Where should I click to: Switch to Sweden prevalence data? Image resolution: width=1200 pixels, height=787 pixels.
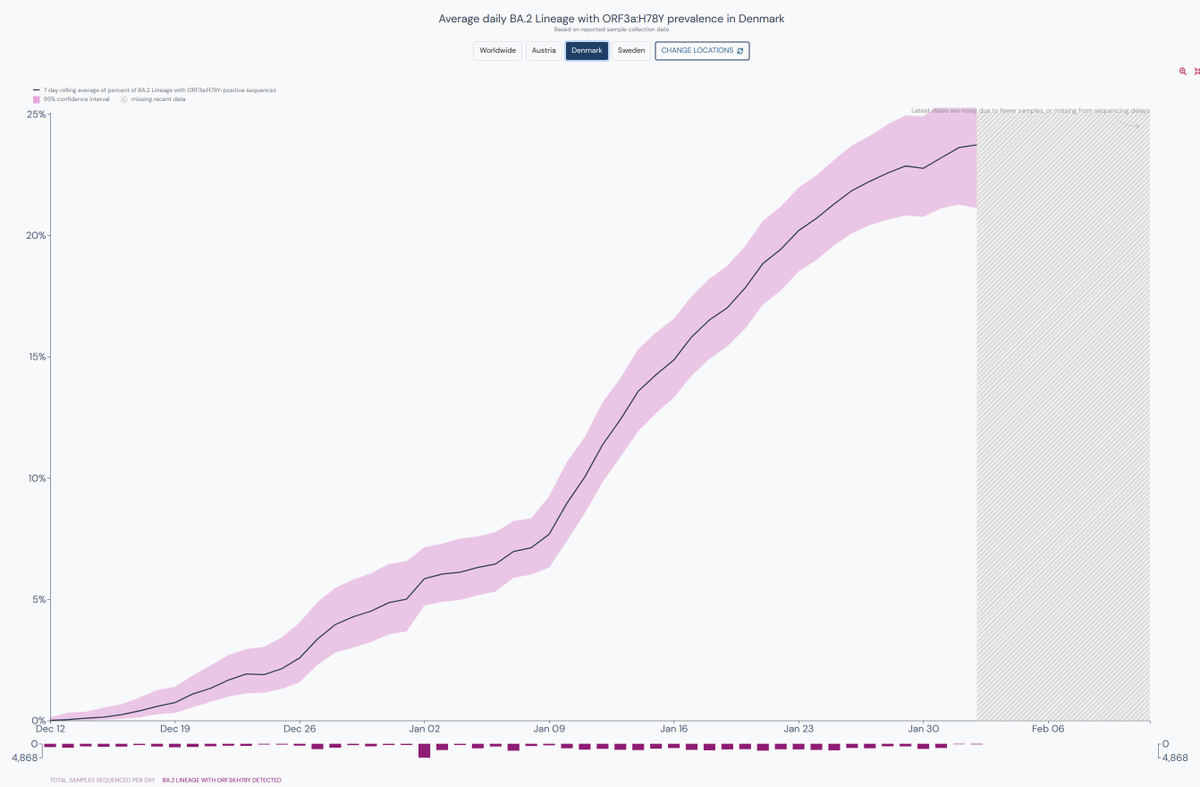(x=631, y=51)
